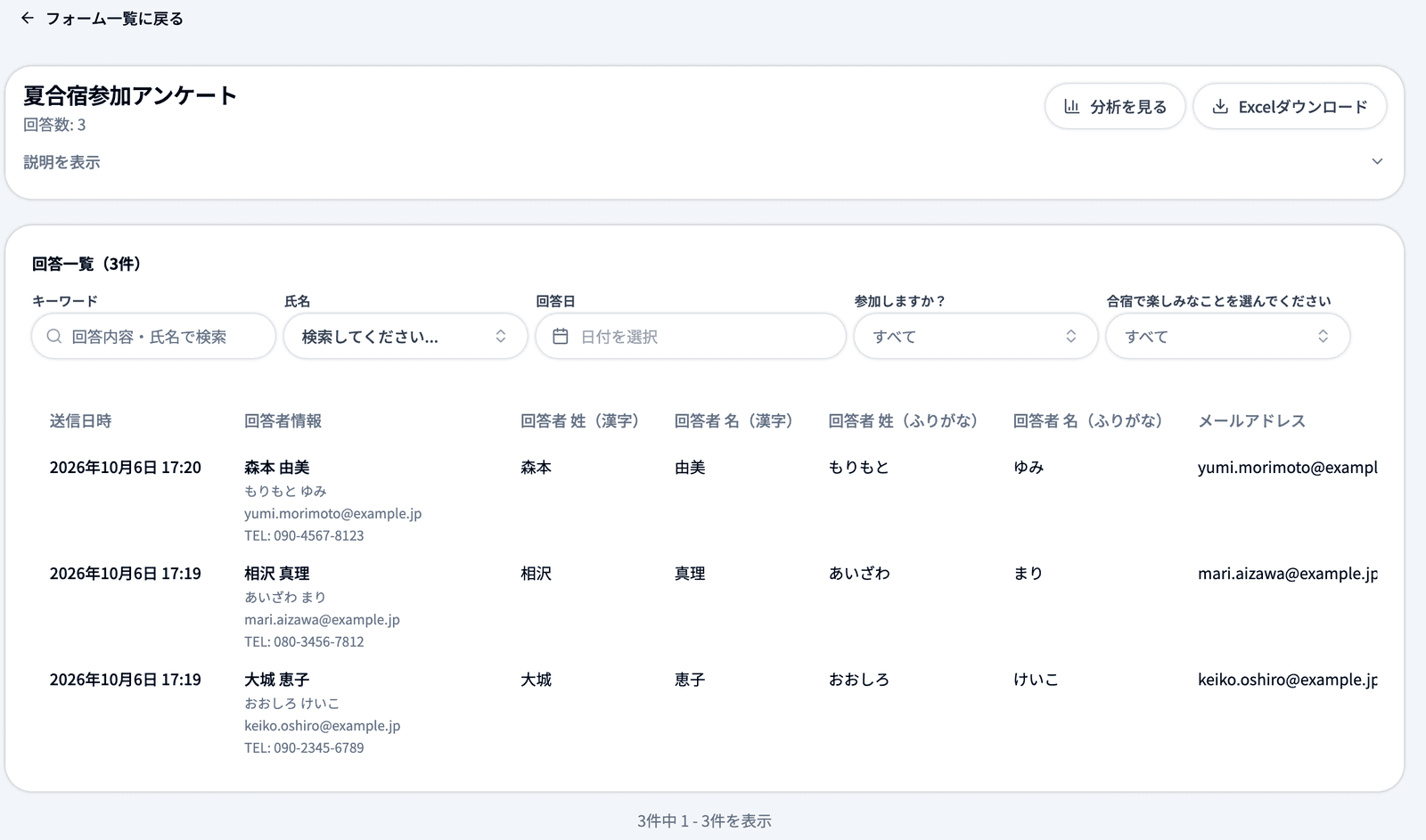The height and width of the screenshot is (840, 1426).
Task: Click the bar chart icon in 分析を見る
Action: point(1071,107)
